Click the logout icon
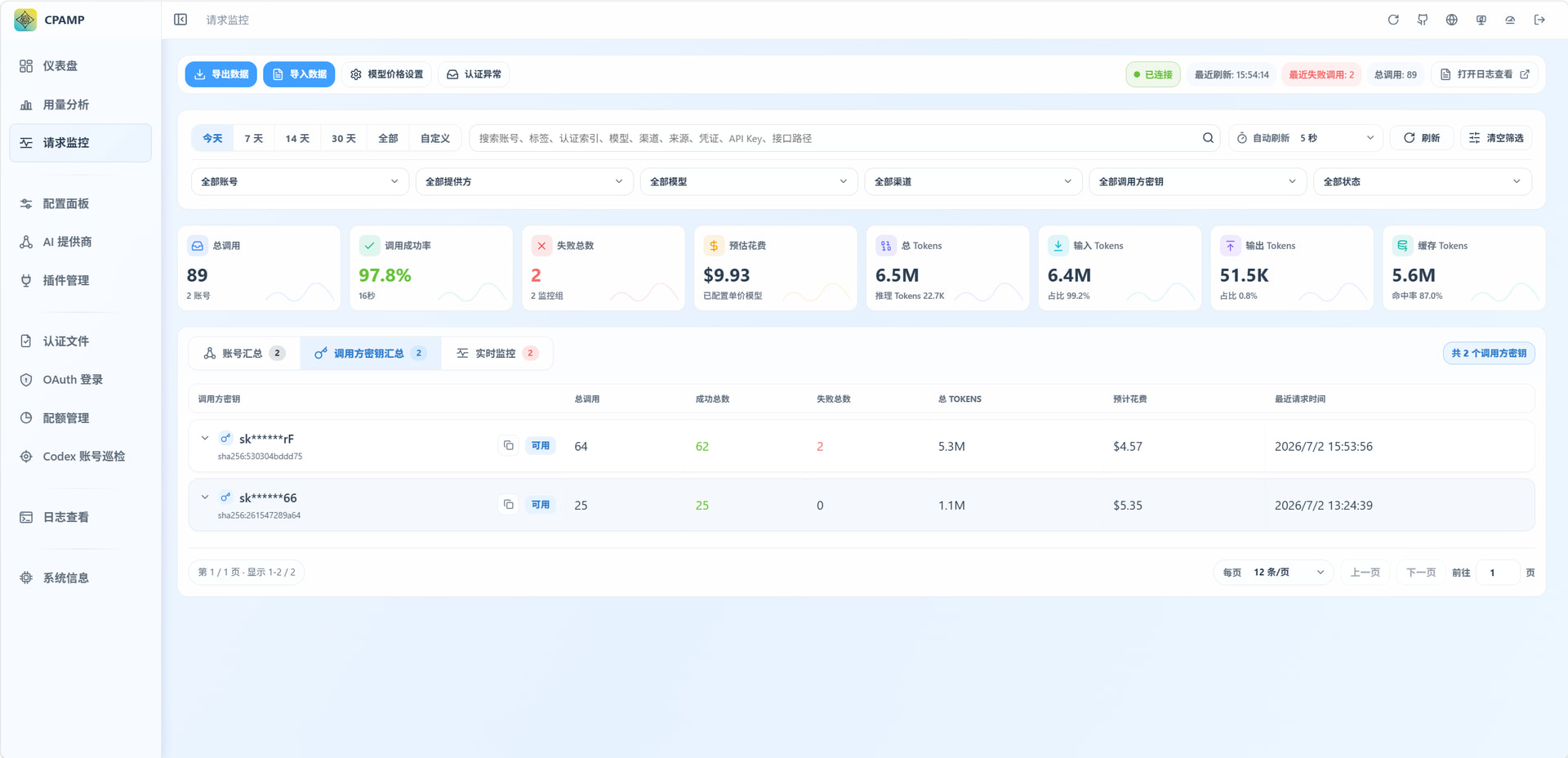The height and width of the screenshot is (758, 1568). coord(1539,20)
